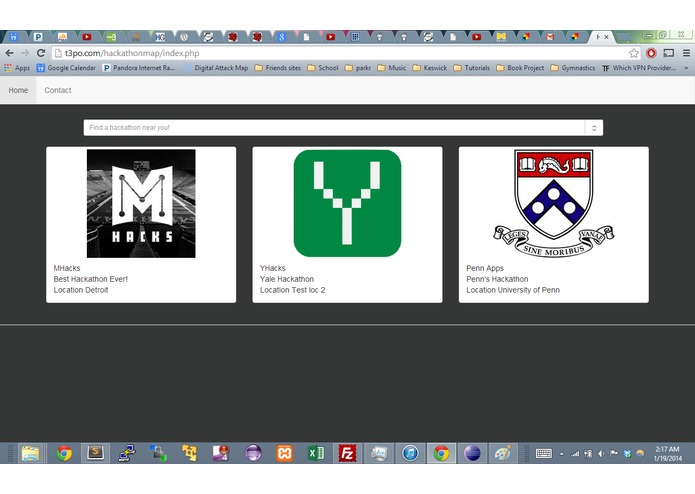Image resolution: width=695 pixels, height=494 pixels.
Task: Switch to the green W3 browser tab
Action: [111, 37]
